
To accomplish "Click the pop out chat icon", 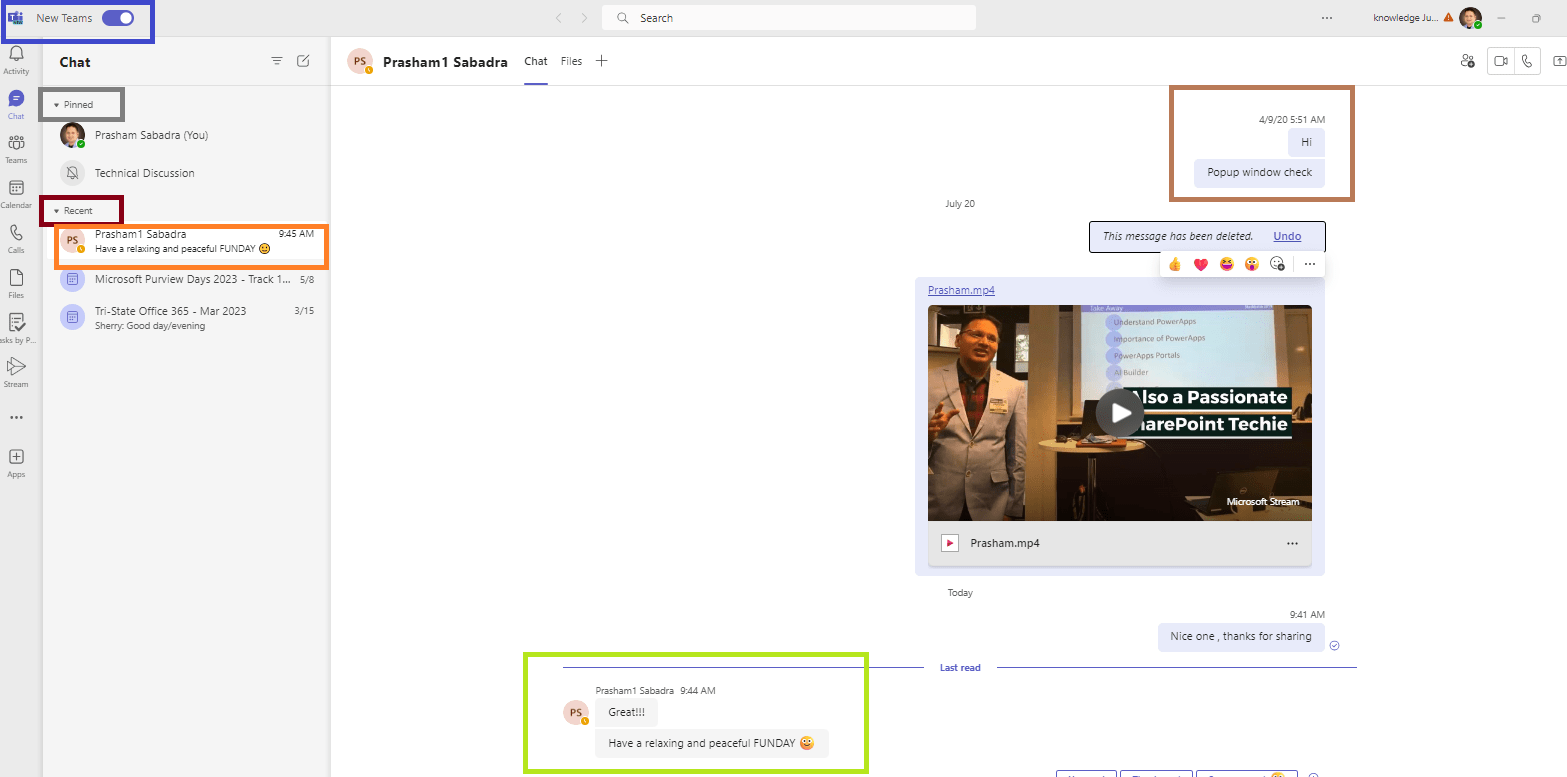I will tap(1559, 61).
